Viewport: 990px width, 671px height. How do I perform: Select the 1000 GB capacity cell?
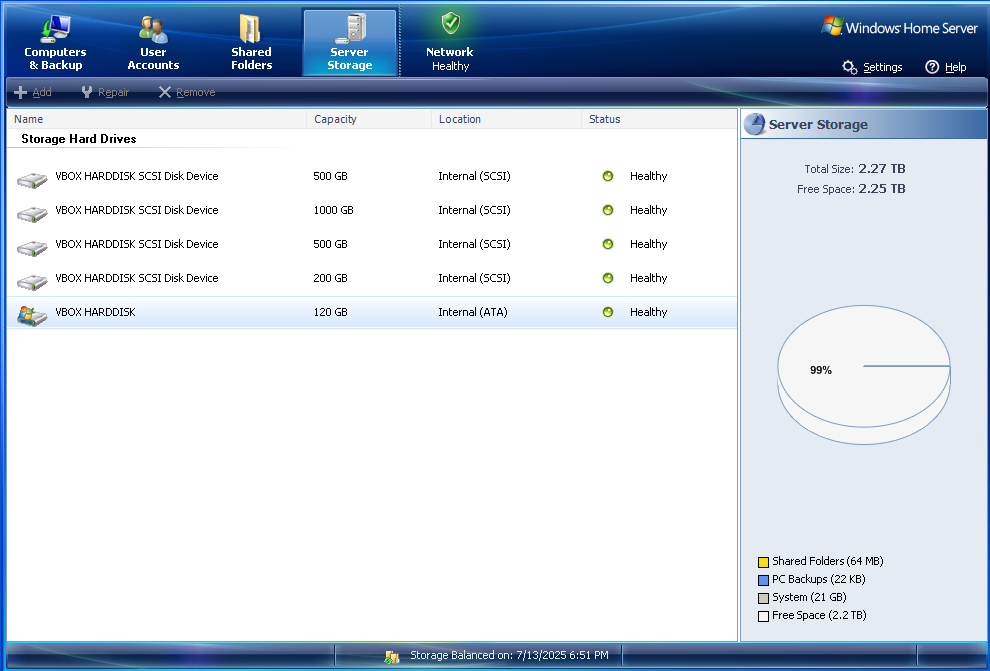coord(333,210)
